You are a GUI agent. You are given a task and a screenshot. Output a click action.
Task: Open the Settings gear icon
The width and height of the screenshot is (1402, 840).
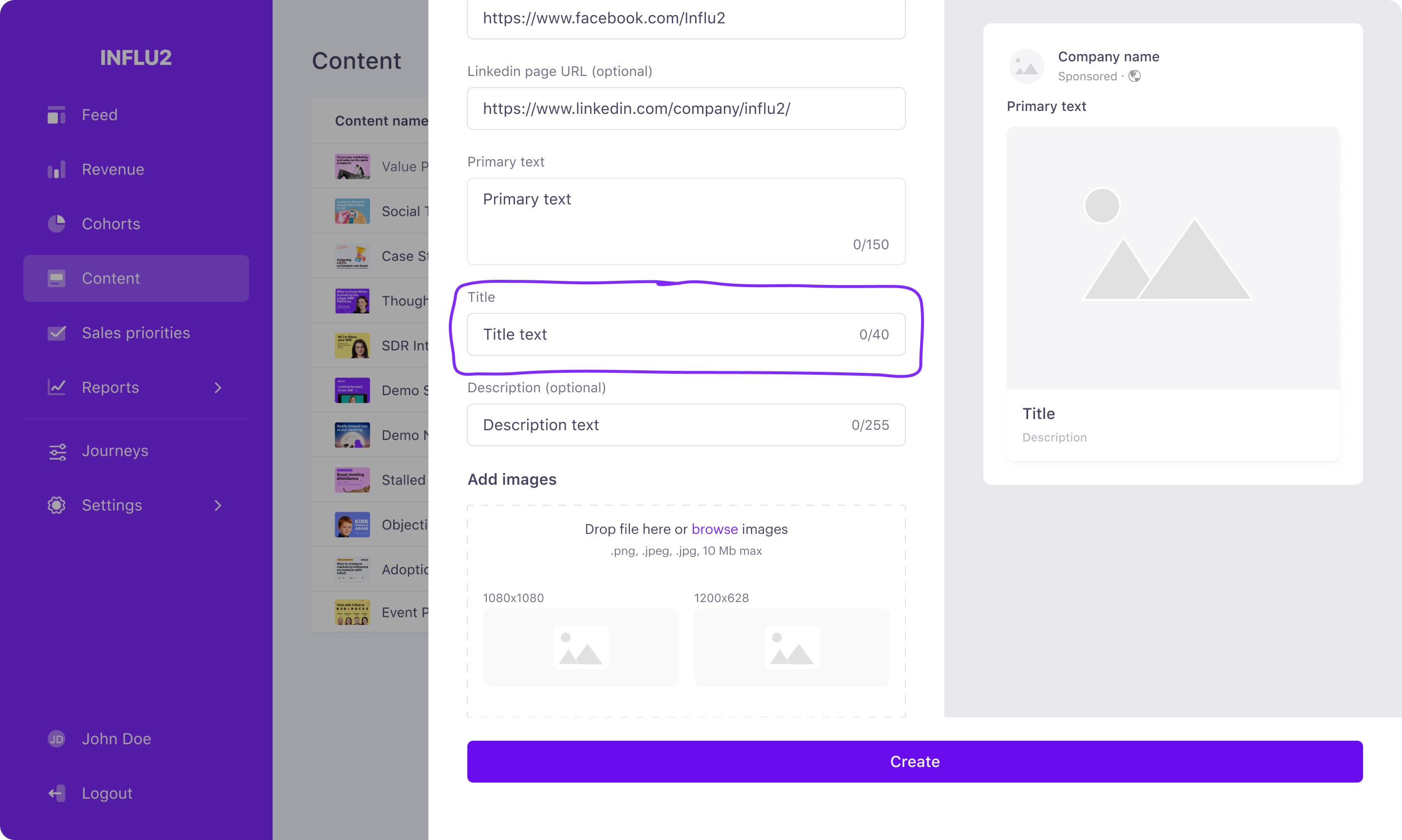click(x=56, y=505)
